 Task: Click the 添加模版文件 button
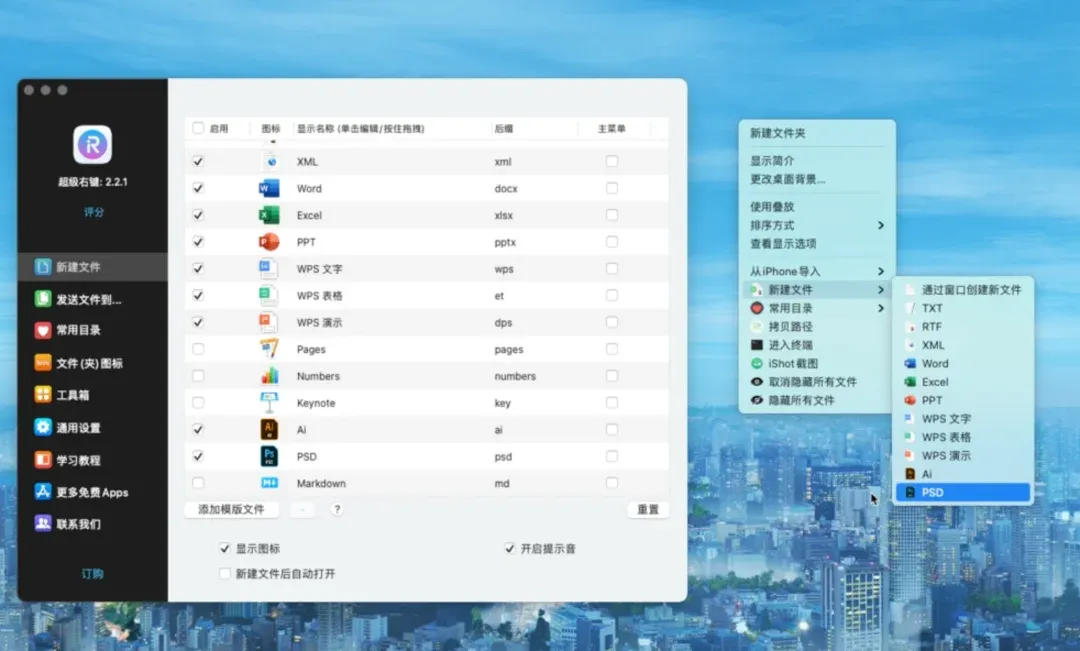(231, 509)
